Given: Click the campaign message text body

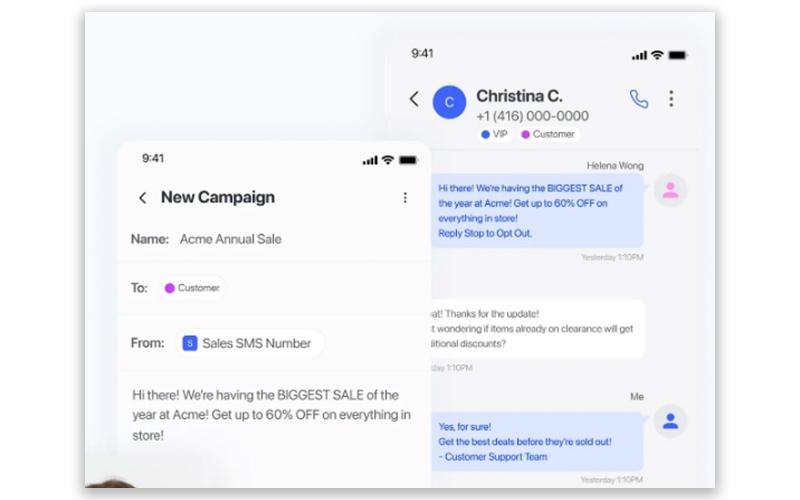Looking at the screenshot, I should (271, 415).
